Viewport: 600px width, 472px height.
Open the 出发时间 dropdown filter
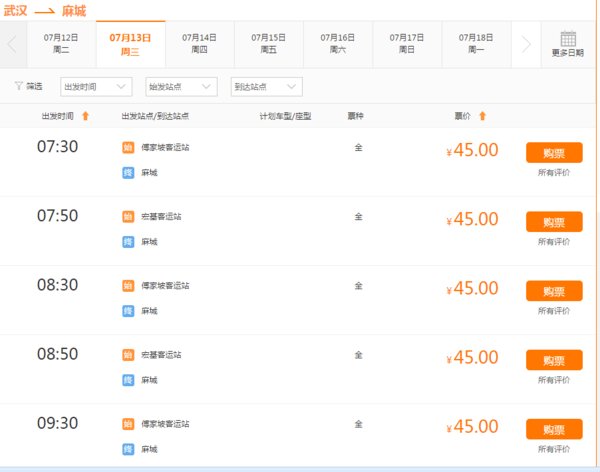[96, 87]
